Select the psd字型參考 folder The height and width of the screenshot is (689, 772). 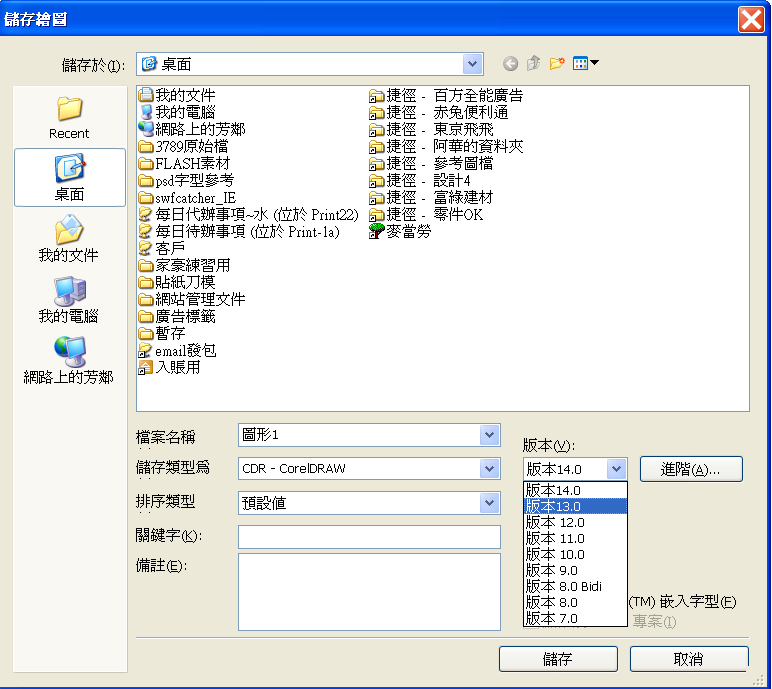(187, 181)
